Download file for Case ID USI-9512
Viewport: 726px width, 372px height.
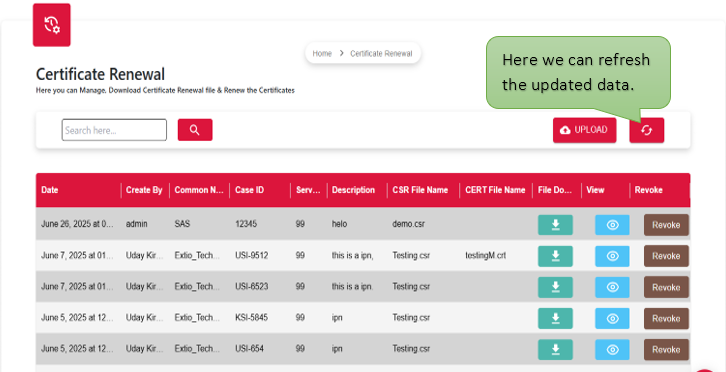[x=555, y=256]
